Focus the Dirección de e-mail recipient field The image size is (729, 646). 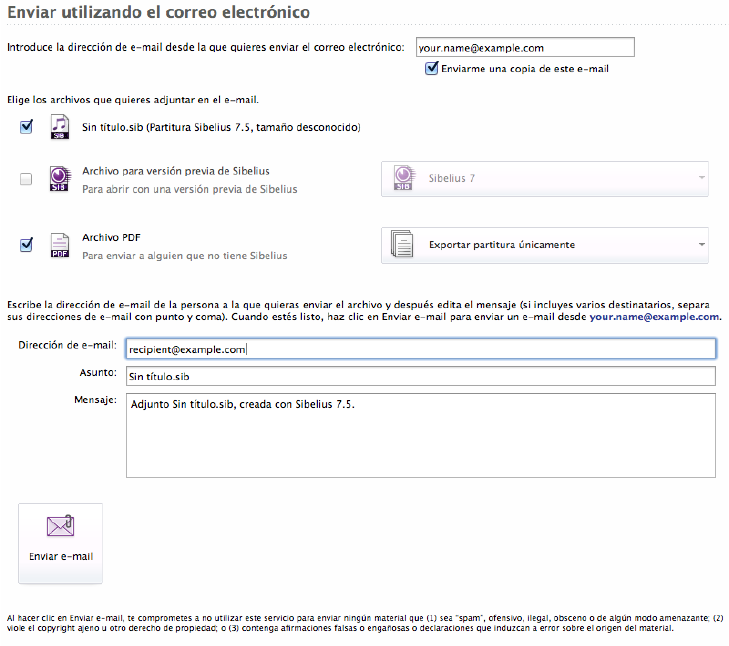click(x=420, y=349)
